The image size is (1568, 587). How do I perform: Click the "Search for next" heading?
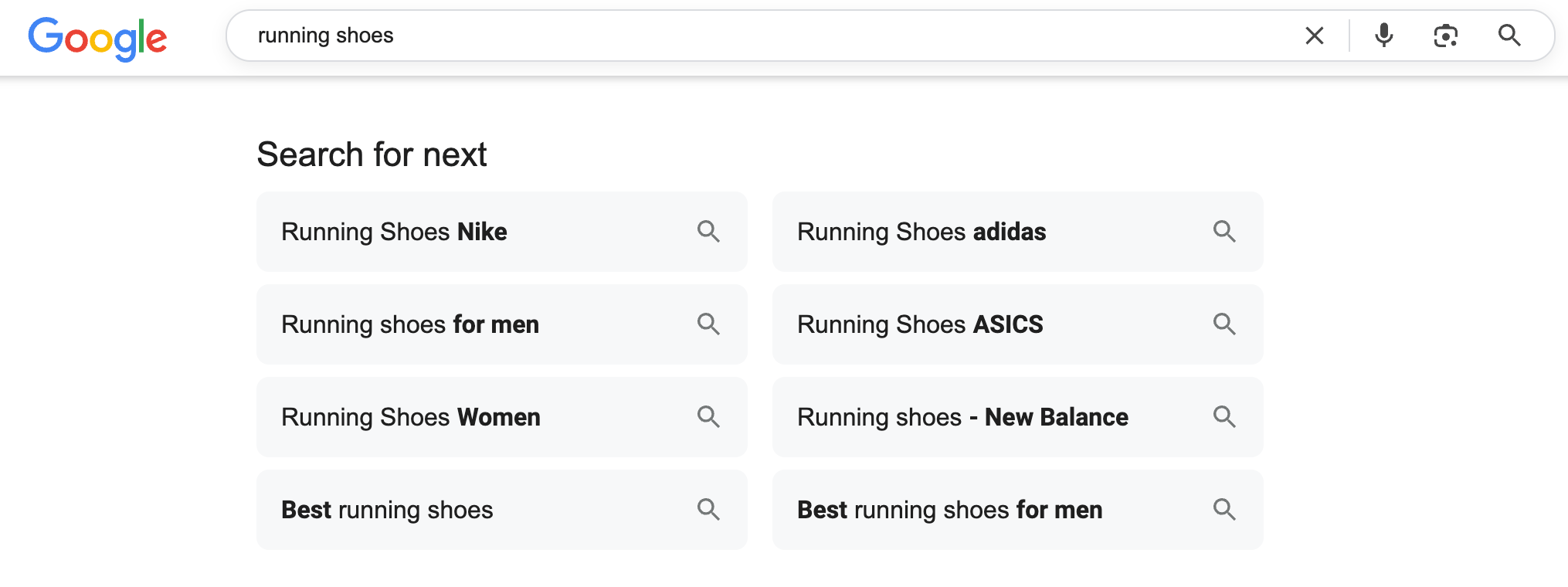(x=372, y=154)
